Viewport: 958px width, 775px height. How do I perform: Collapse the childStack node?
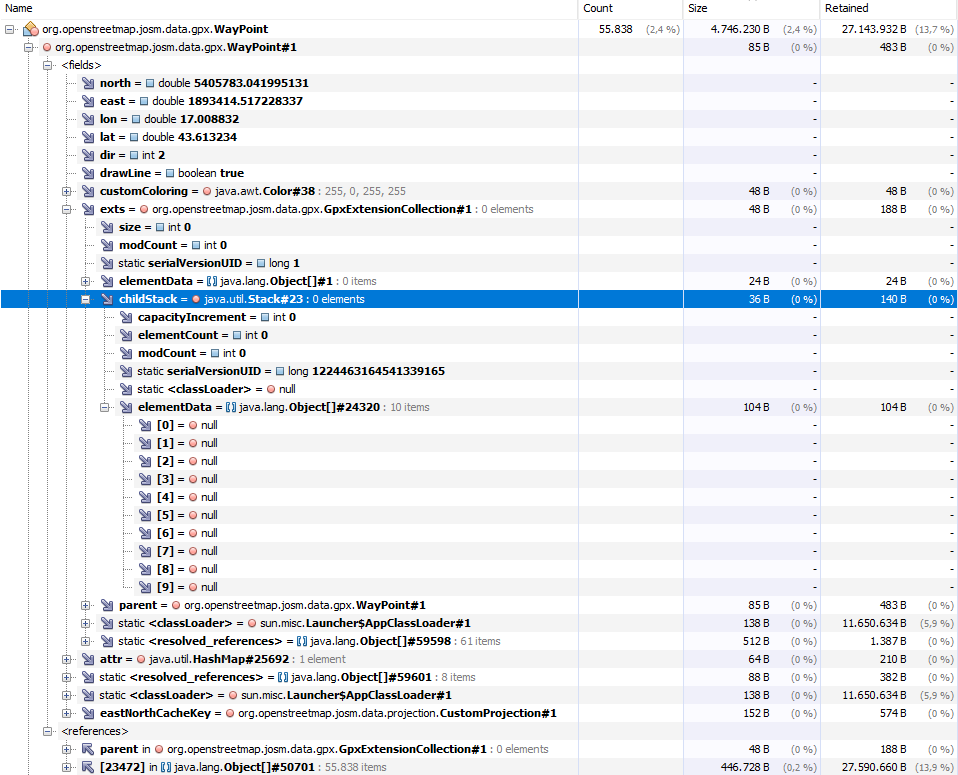coord(85,300)
